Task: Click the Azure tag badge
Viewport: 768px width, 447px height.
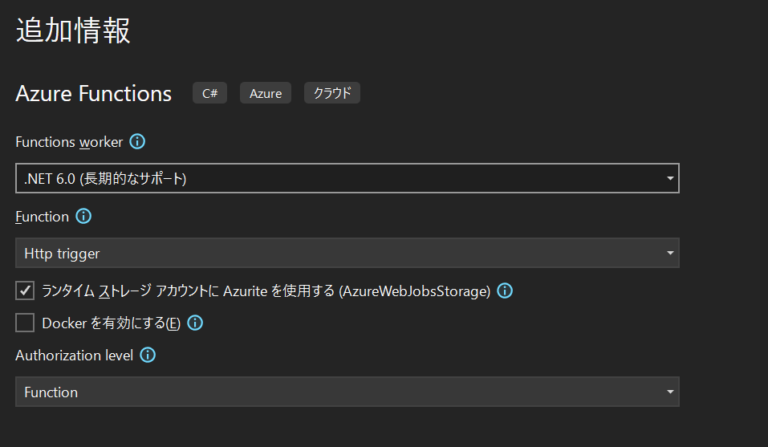Action: coord(265,93)
